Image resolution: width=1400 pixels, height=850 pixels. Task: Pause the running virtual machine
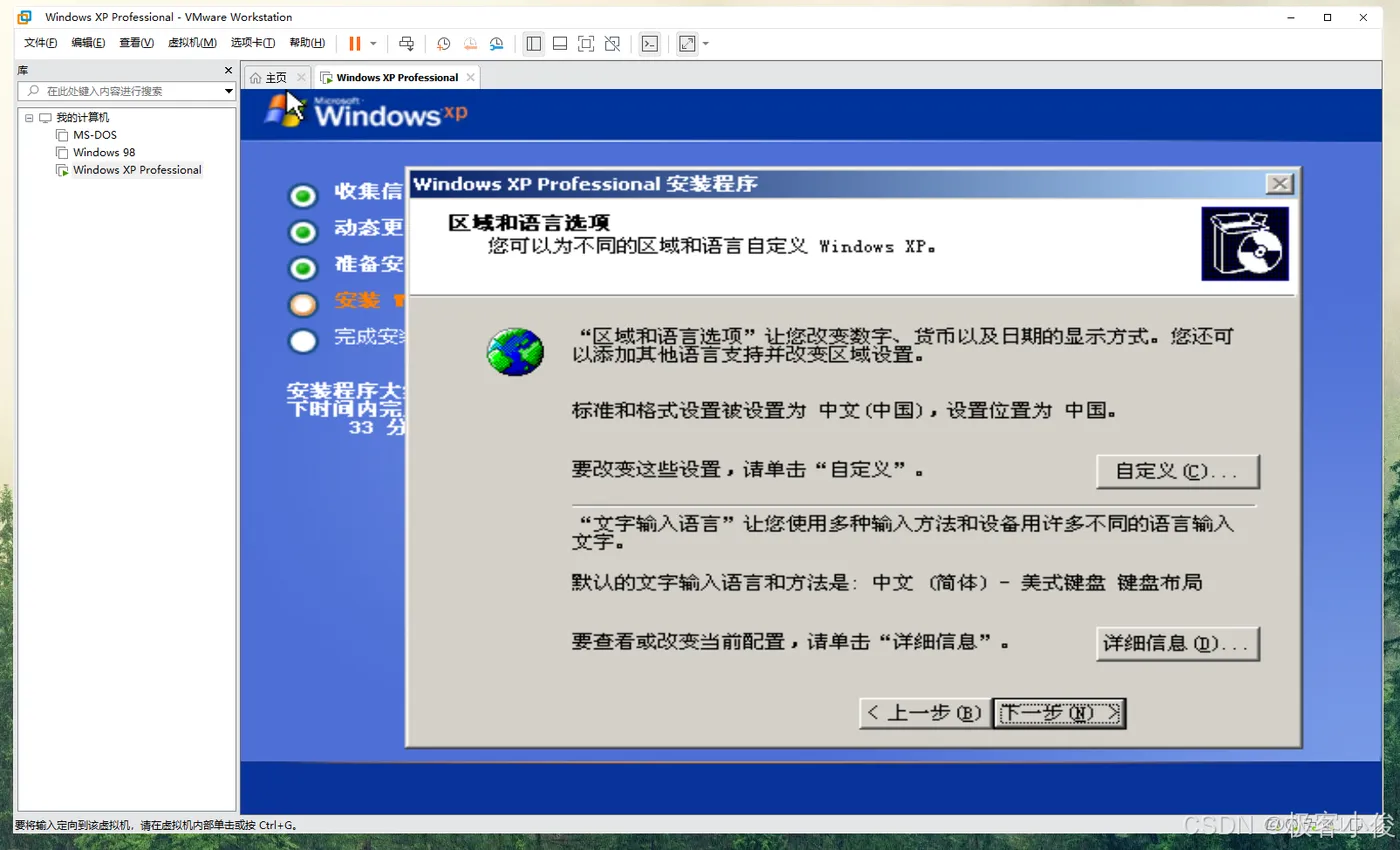point(355,43)
